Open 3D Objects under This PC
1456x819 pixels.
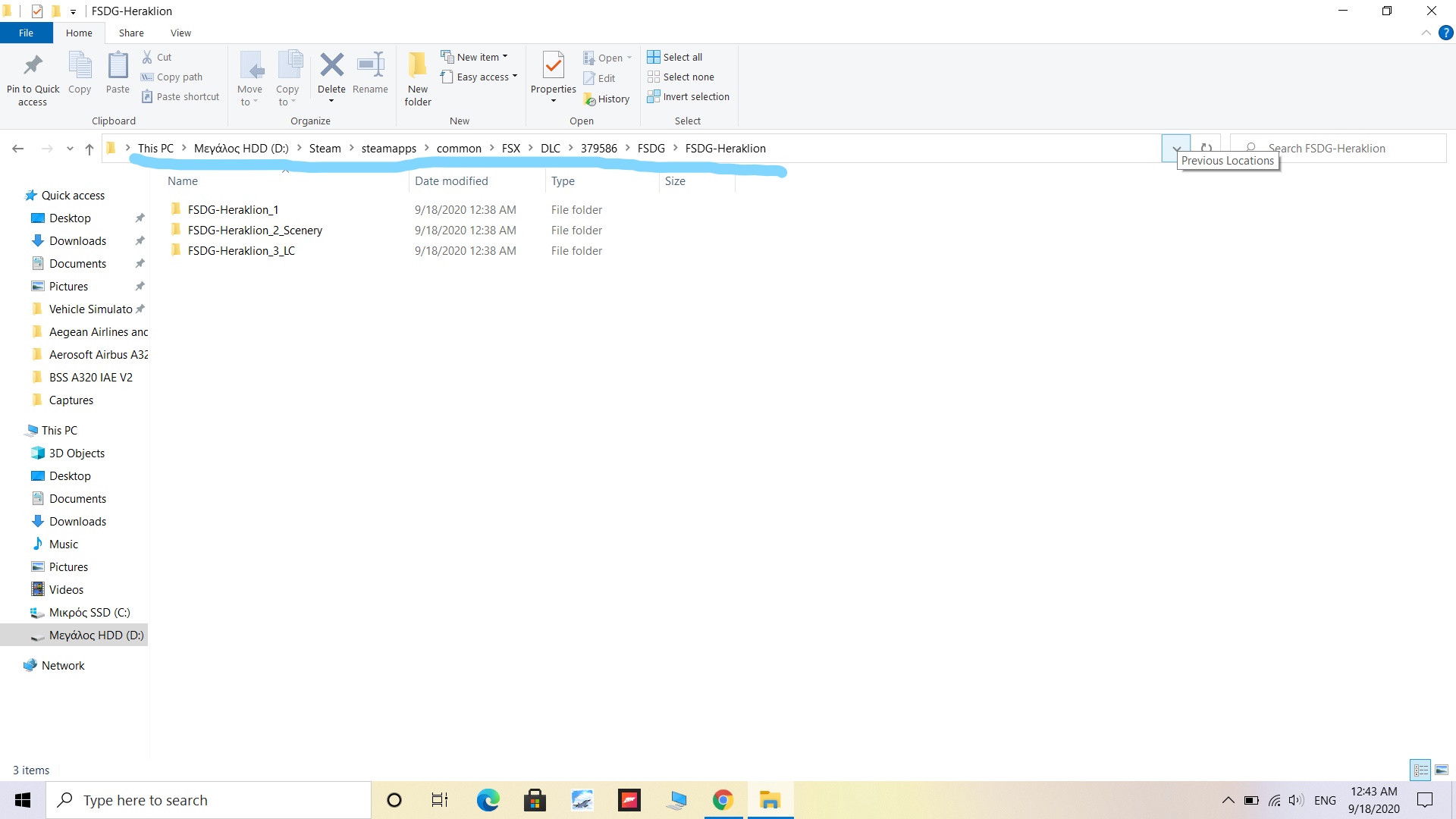coord(77,453)
